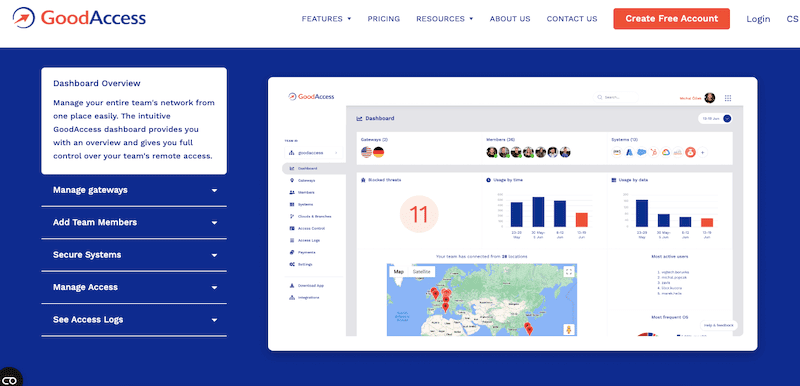Open the Pricing page
Screen dimensions: 800x386
tap(384, 19)
